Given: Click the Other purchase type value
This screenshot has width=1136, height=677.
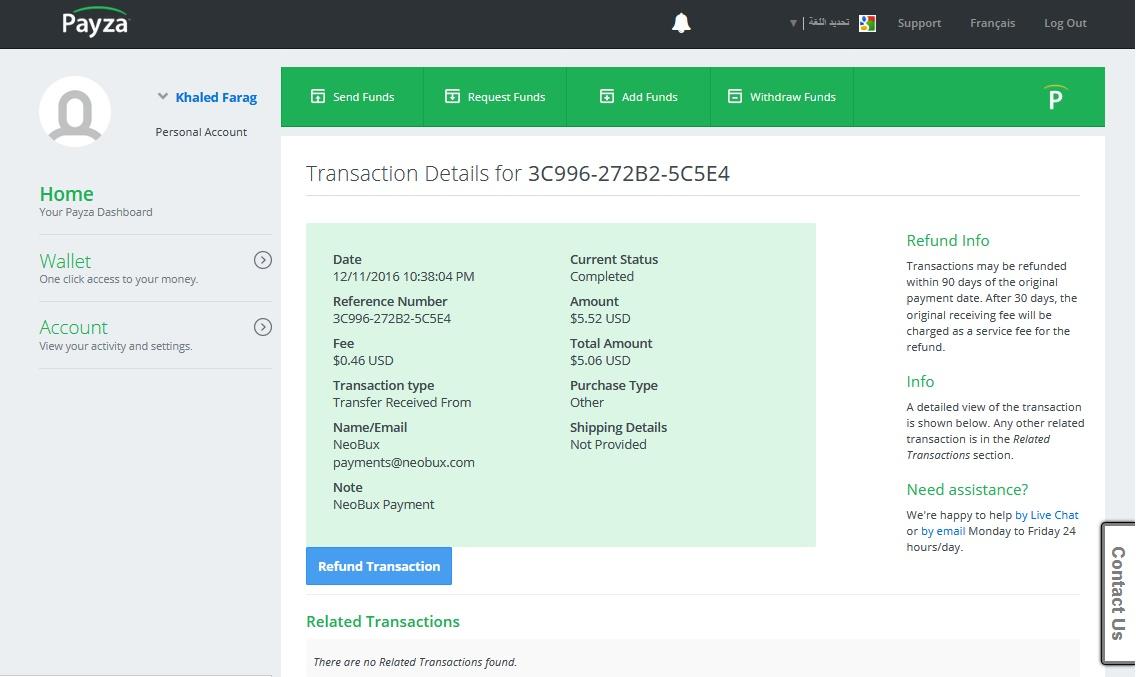Looking at the screenshot, I should click(587, 402).
